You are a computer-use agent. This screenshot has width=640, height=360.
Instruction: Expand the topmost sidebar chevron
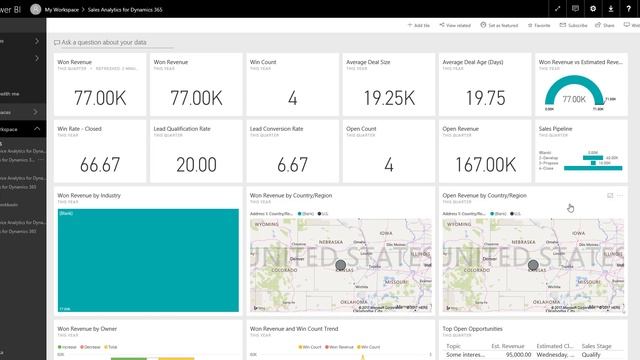tap(37, 41)
